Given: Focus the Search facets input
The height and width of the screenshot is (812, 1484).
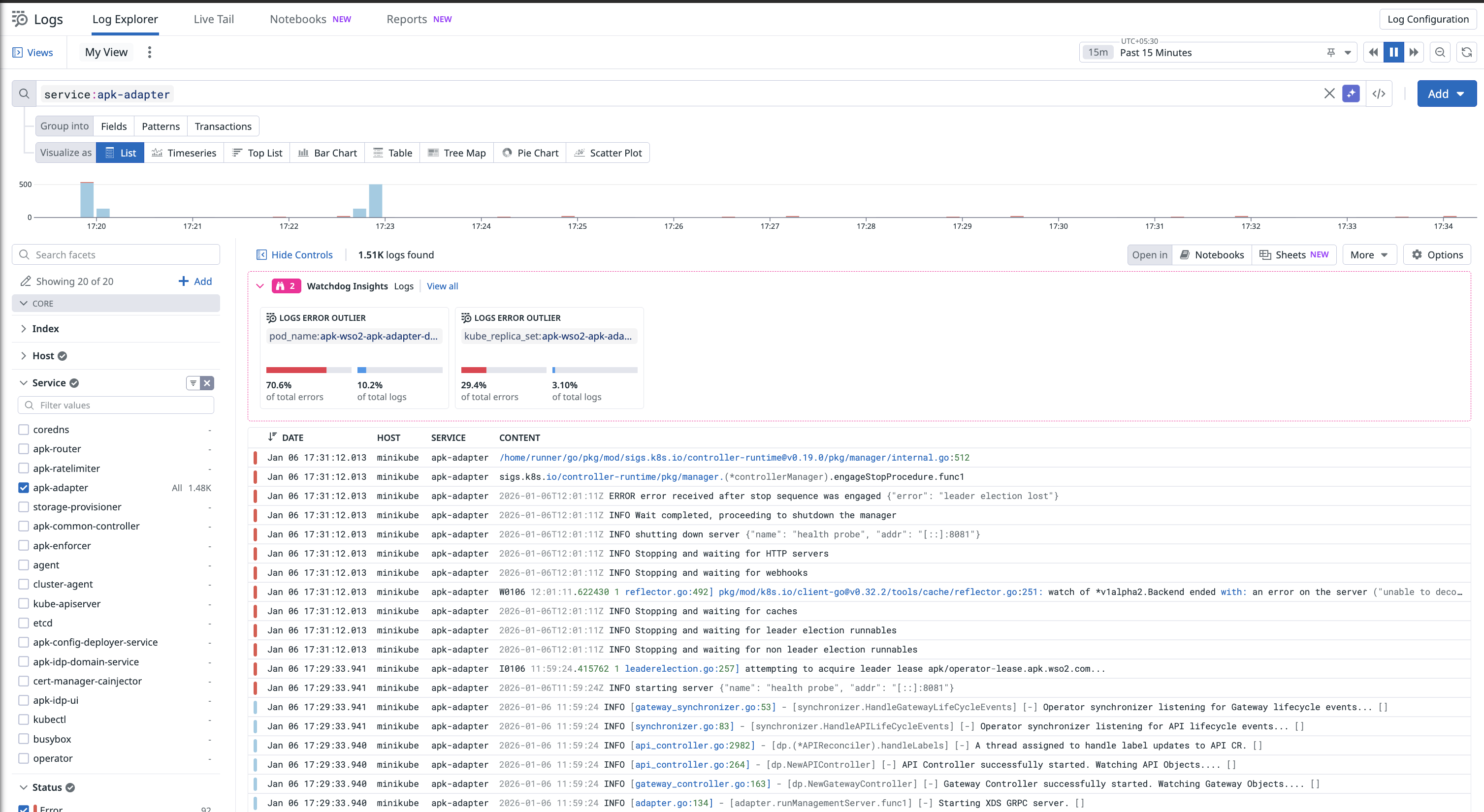Looking at the screenshot, I should pos(116,254).
